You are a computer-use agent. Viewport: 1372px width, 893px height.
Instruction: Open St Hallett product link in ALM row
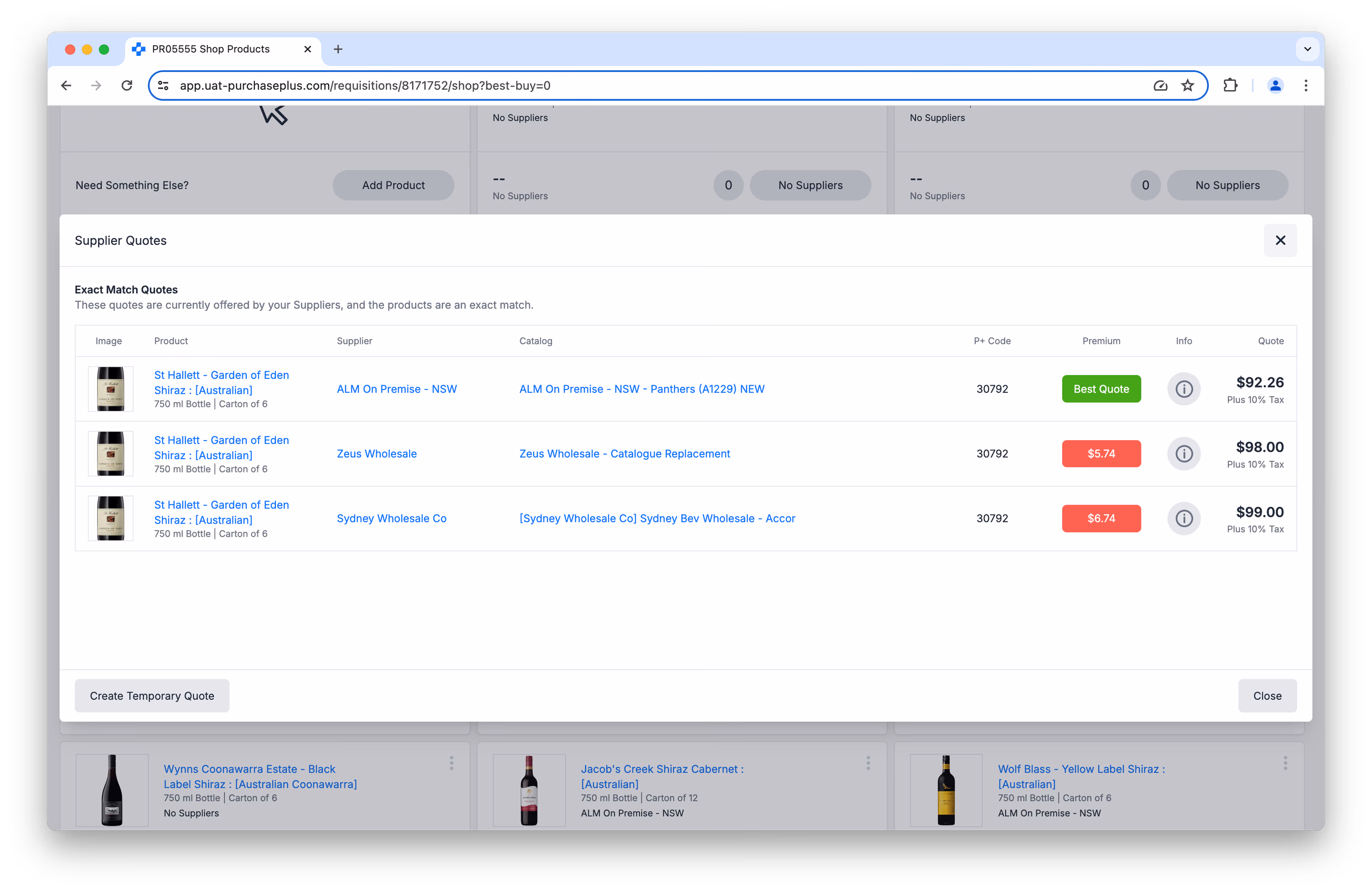[221, 382]
